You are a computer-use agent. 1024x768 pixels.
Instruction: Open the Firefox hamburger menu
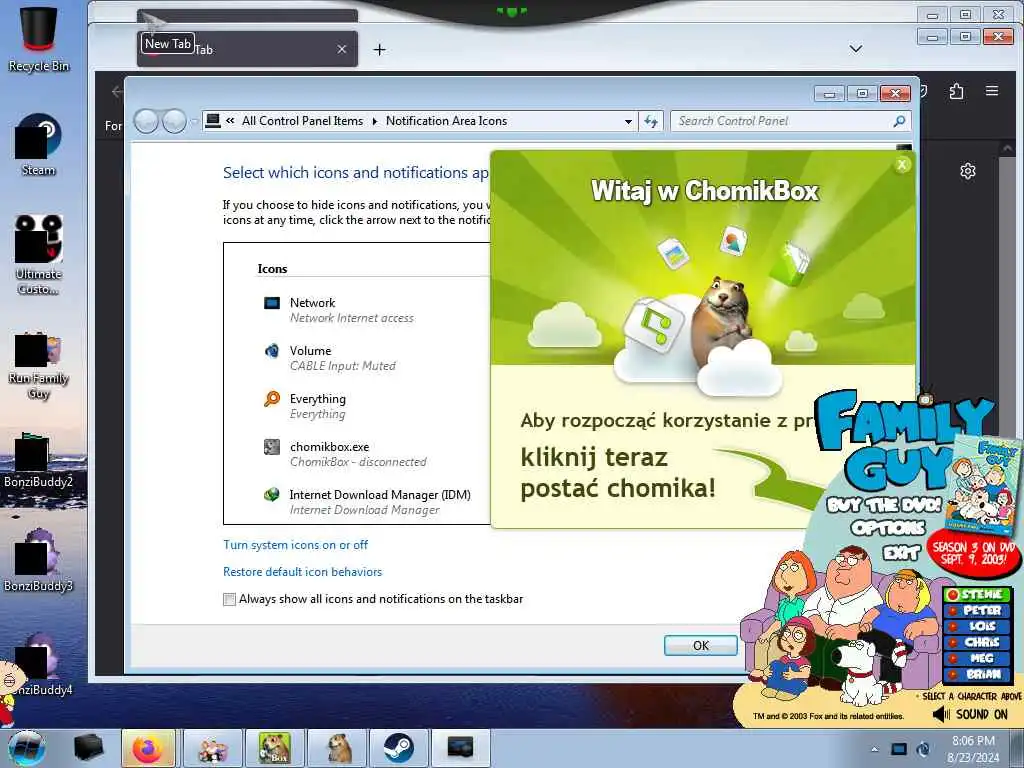992,91
